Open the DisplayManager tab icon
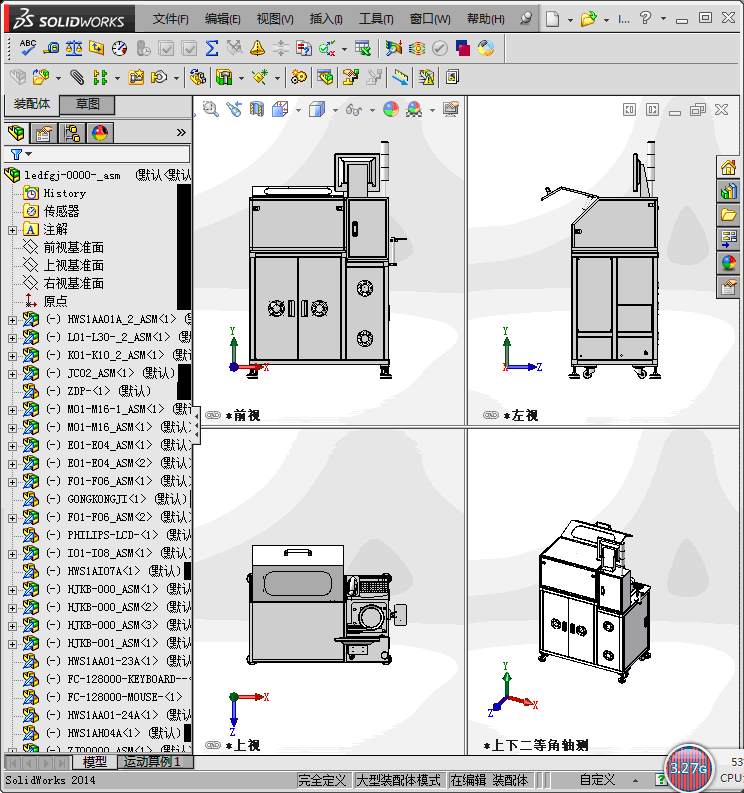 point(100,133)
